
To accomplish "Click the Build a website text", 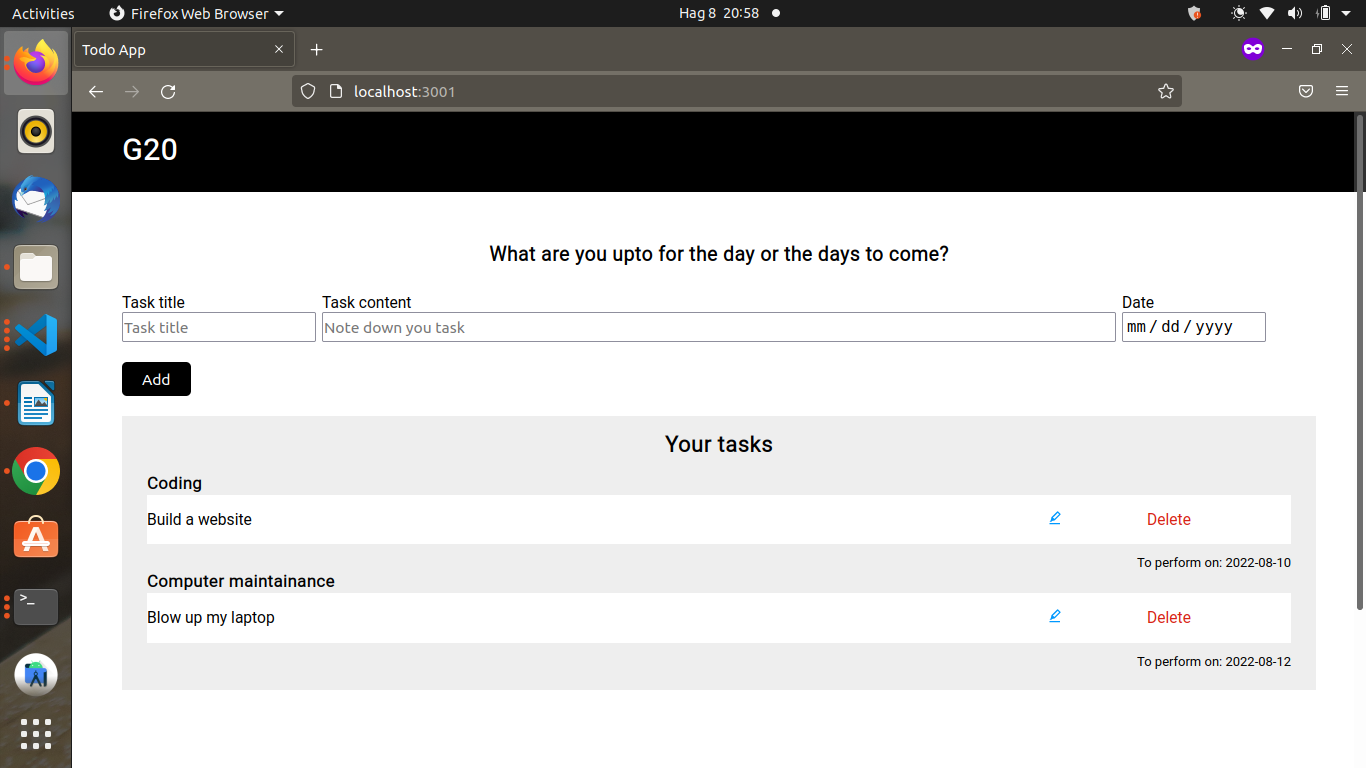I will point(199,519).
